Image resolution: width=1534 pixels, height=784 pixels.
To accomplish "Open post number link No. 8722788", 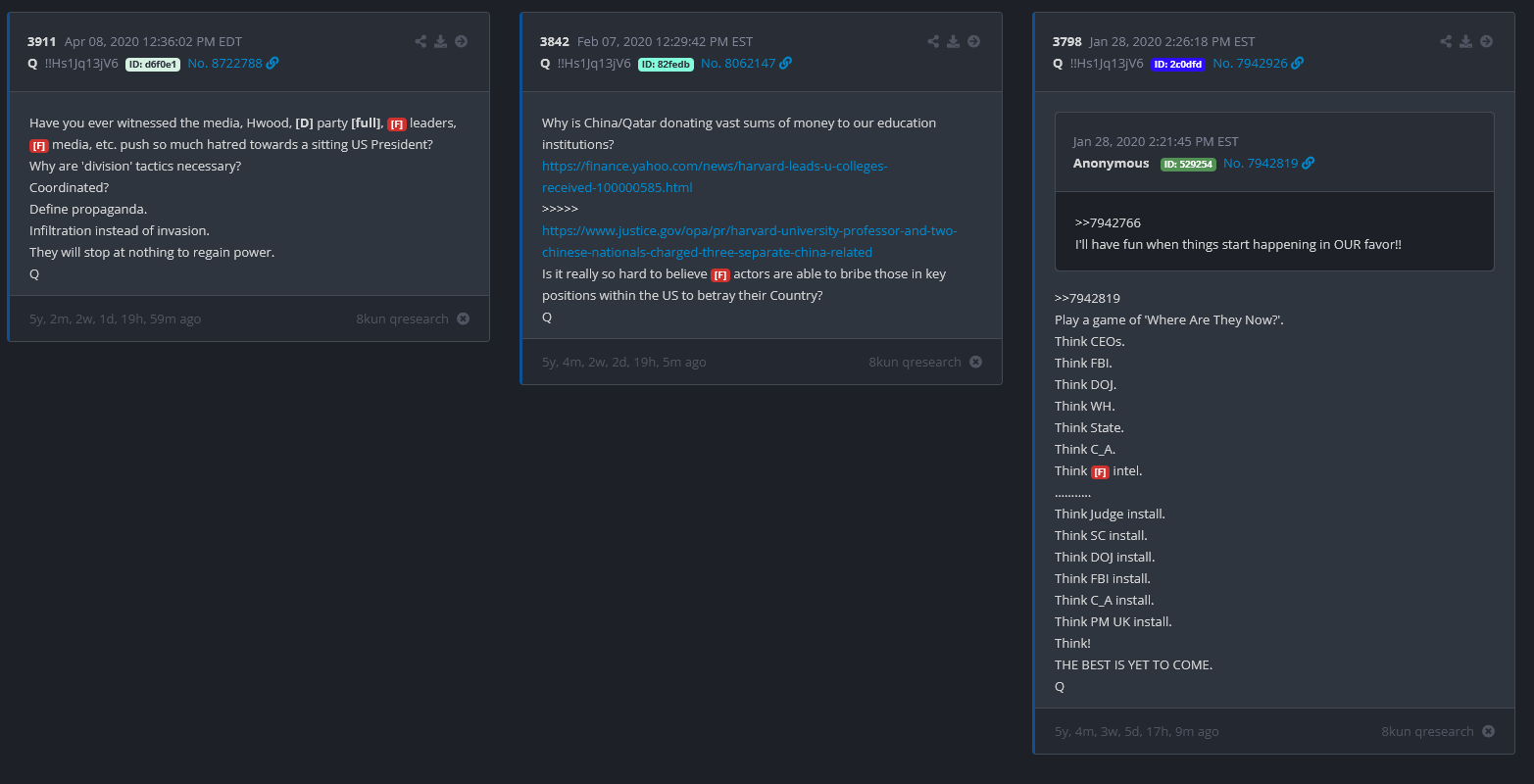I will point(224,63).
